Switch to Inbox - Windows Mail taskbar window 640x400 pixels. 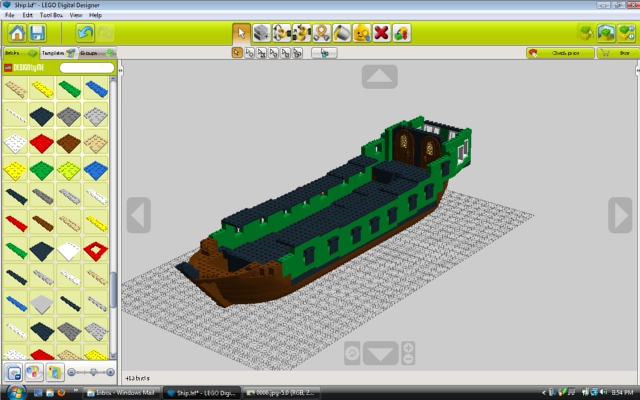coord(121,393)
